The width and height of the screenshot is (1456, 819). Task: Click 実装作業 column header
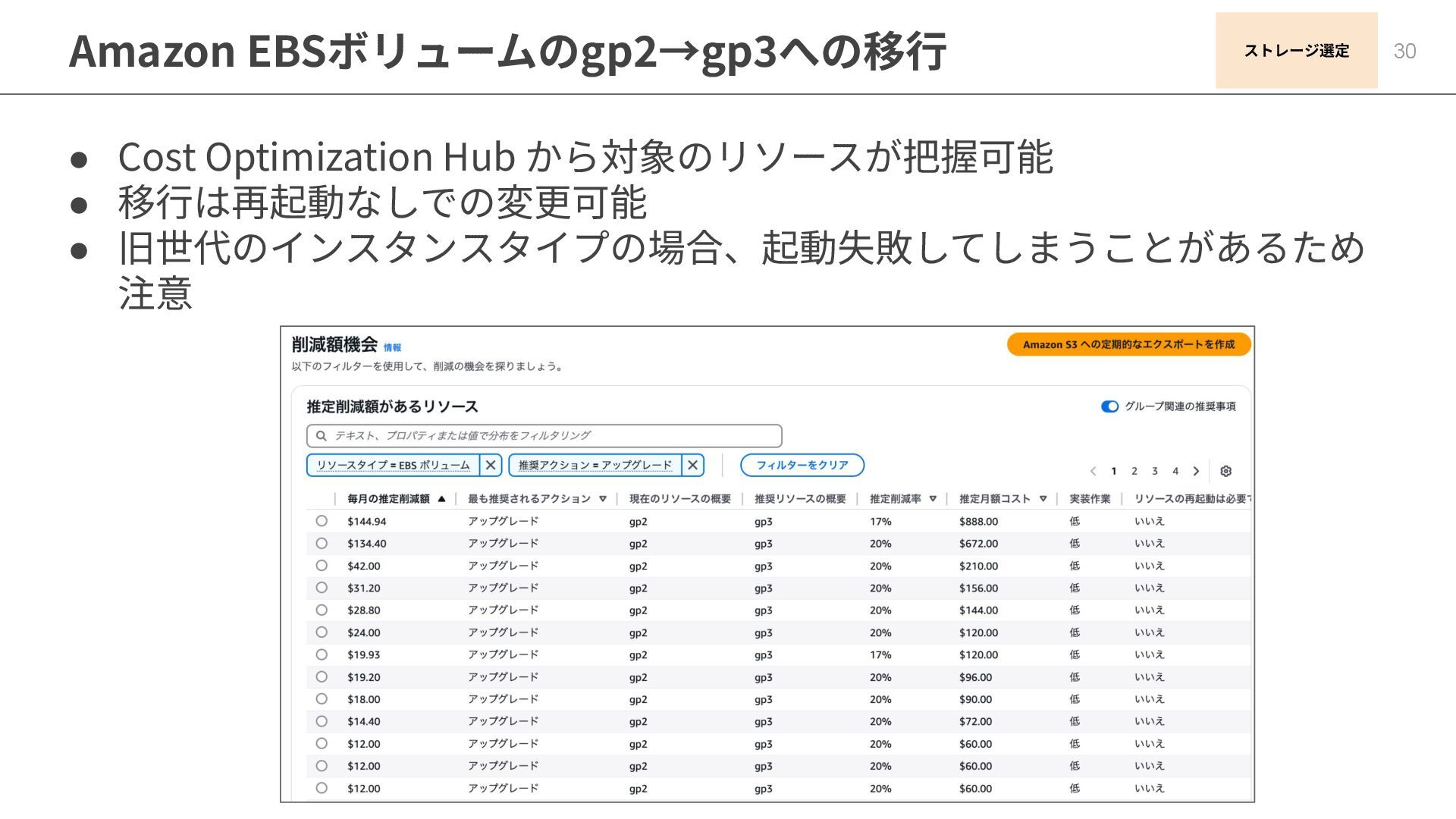click(1090, 499)
